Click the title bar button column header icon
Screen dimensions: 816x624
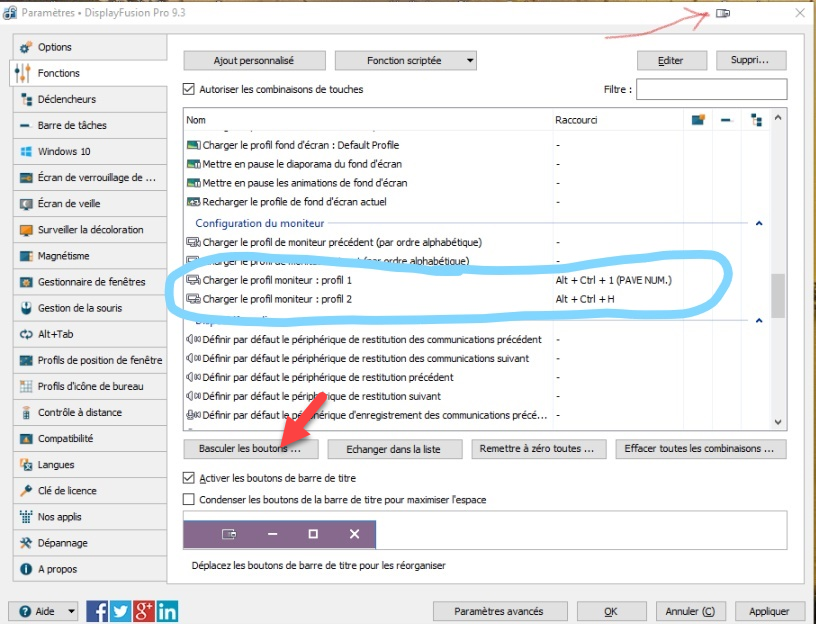click(x=698, y=120)
